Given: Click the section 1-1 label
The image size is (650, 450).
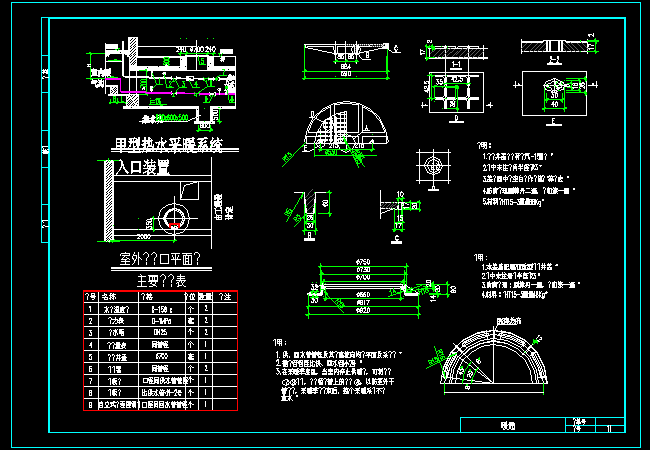Looking at the screenshot, I should click(455, 64).
